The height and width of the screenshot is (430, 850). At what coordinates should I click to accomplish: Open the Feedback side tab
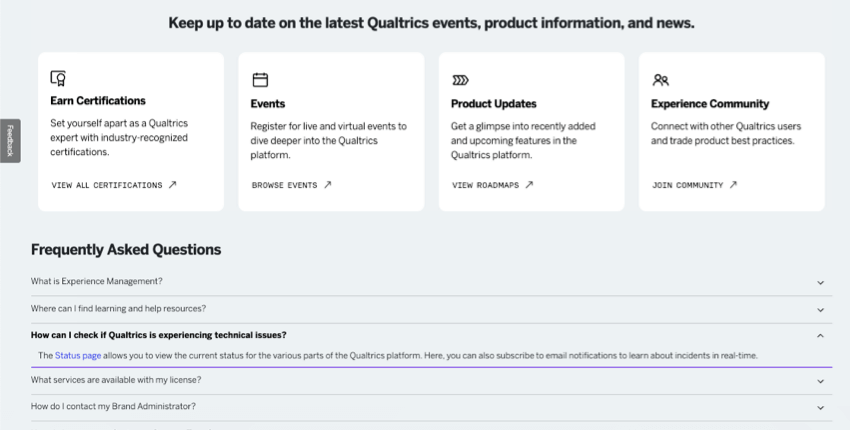9,140
